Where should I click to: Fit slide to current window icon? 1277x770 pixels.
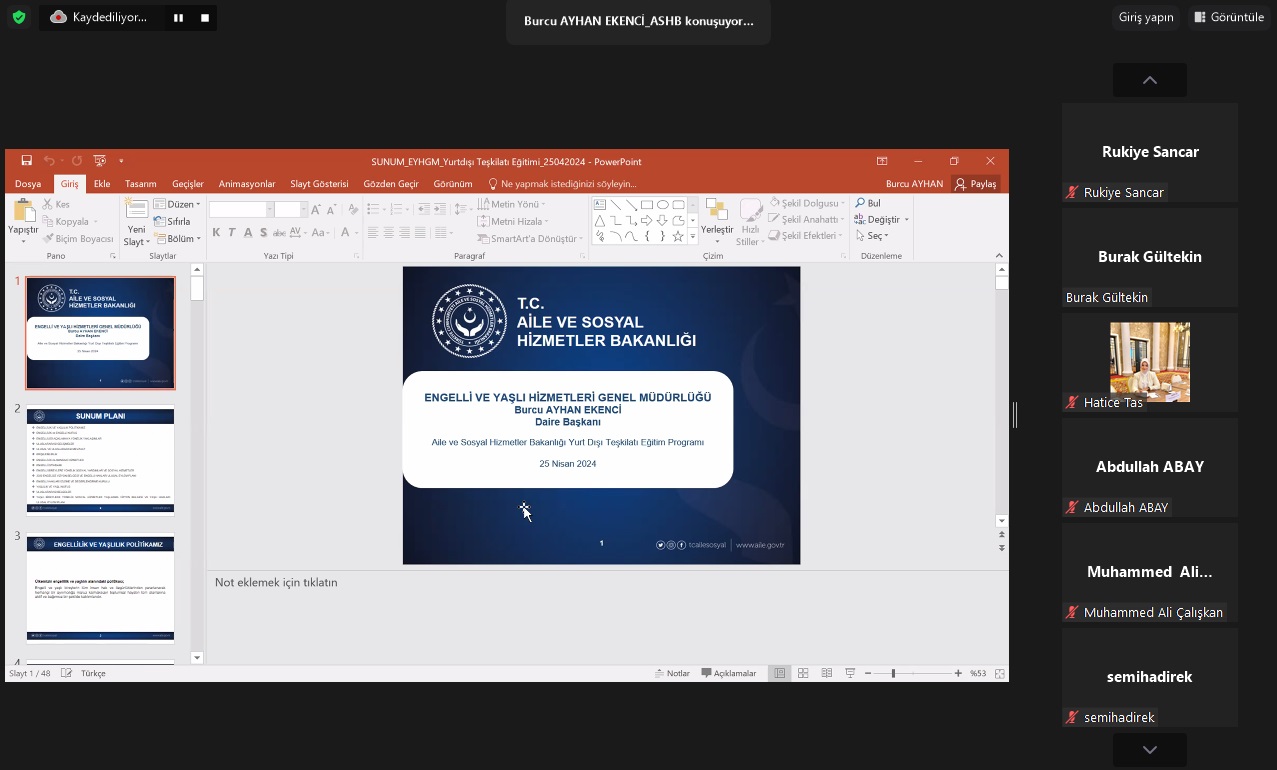(x=999, y=674)
